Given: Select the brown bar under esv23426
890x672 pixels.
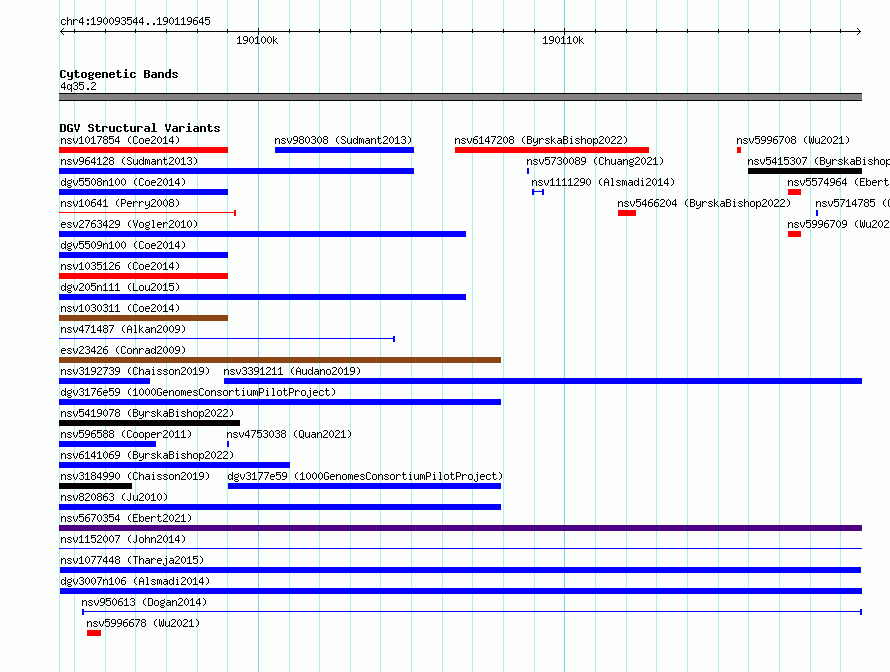Looking at the screenshot, I should click(280, 360).
